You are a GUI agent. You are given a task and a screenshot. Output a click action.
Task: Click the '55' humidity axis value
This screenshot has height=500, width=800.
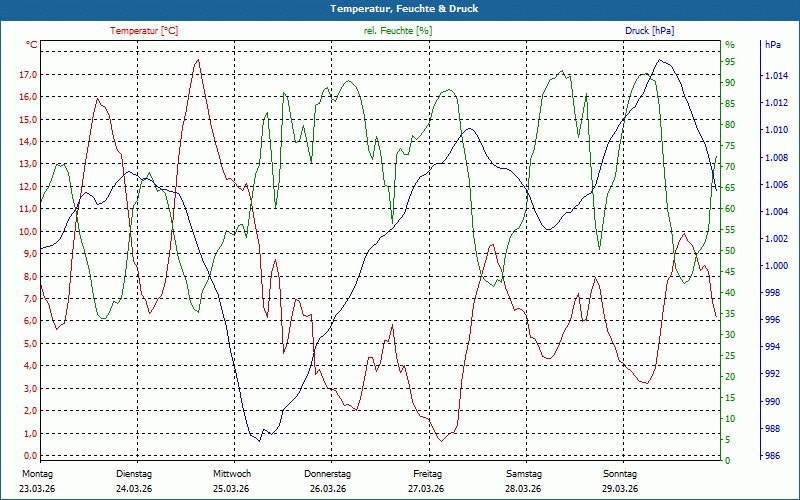coord(730,230)
